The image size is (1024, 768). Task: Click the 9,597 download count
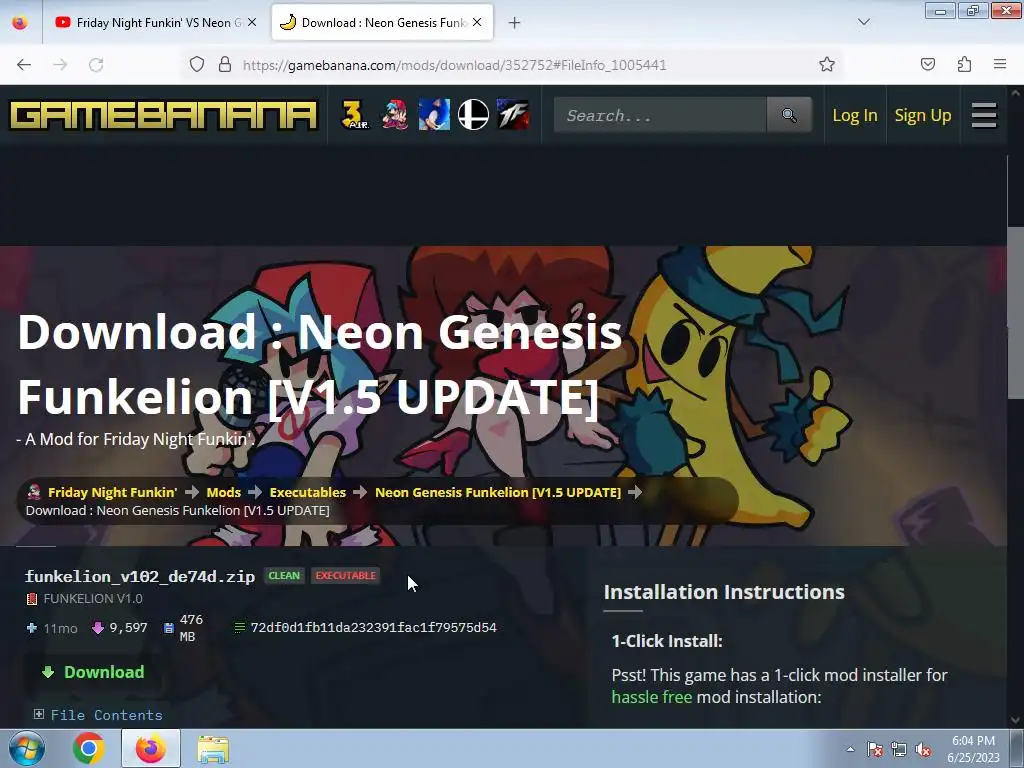click(x=128, y=628)
